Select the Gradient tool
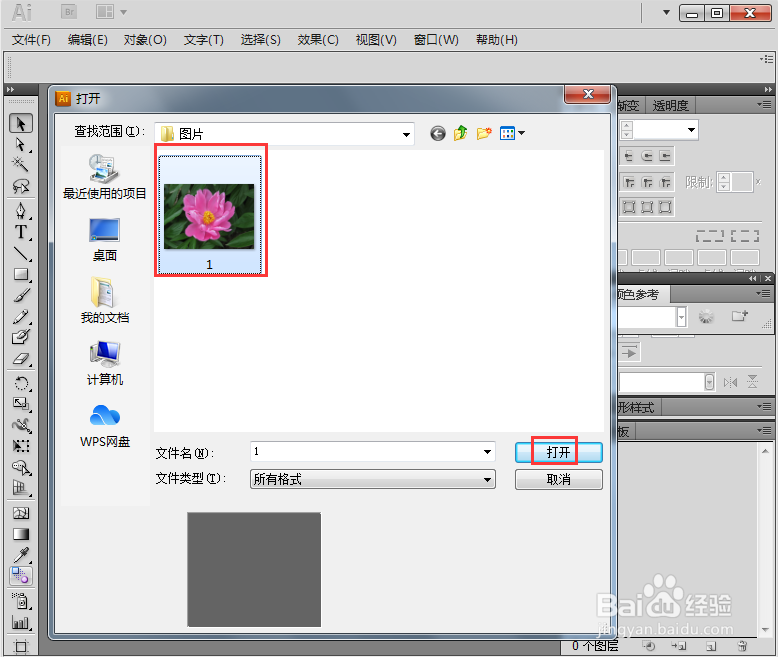 [x=21, y=534]
